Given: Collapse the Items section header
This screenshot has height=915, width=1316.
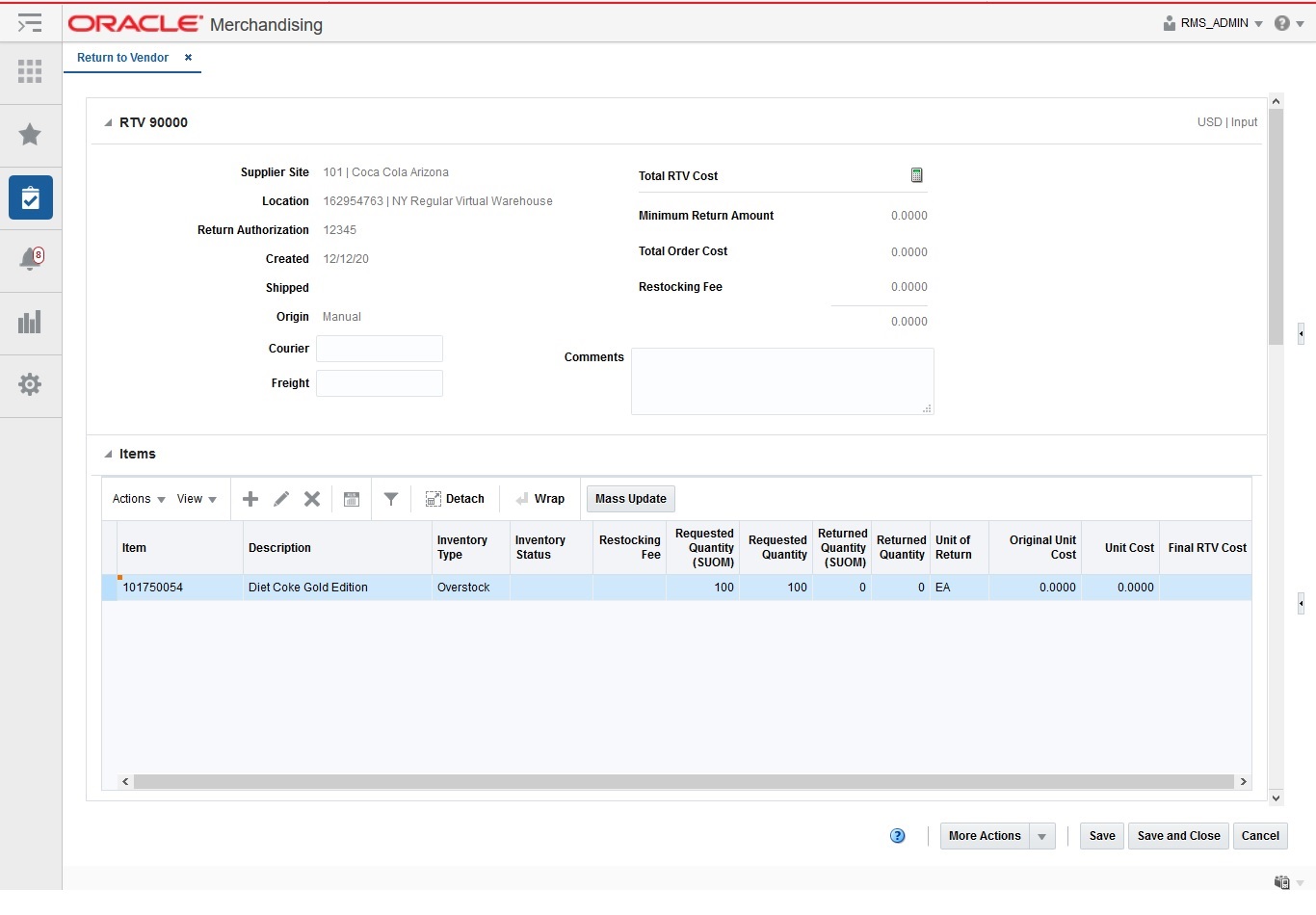Looking at the screenshot, I should coord(109,454).
